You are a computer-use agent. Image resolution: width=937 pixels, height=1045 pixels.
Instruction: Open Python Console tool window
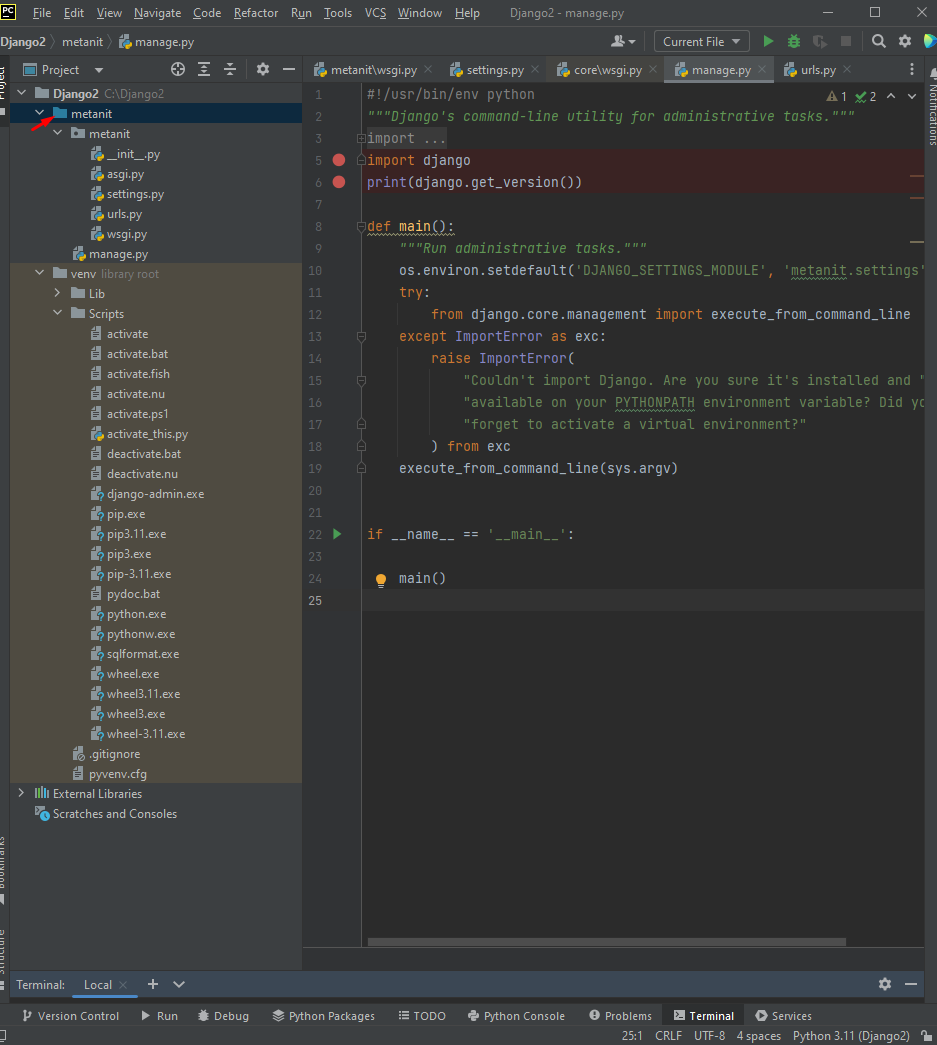click(x=516, y=1016)
